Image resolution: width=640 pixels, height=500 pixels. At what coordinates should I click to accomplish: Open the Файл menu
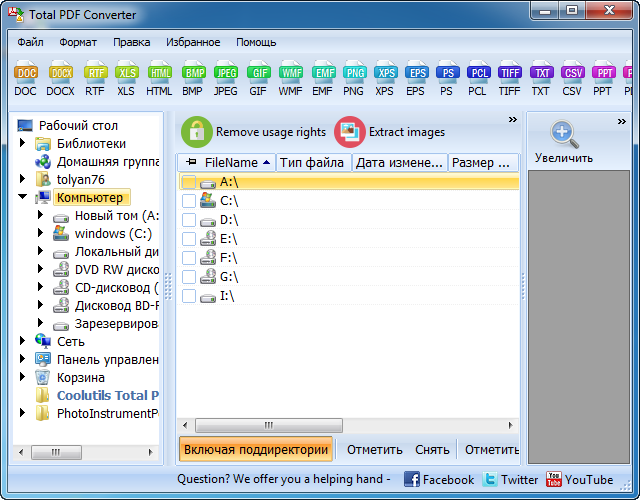tap(30, 42)
